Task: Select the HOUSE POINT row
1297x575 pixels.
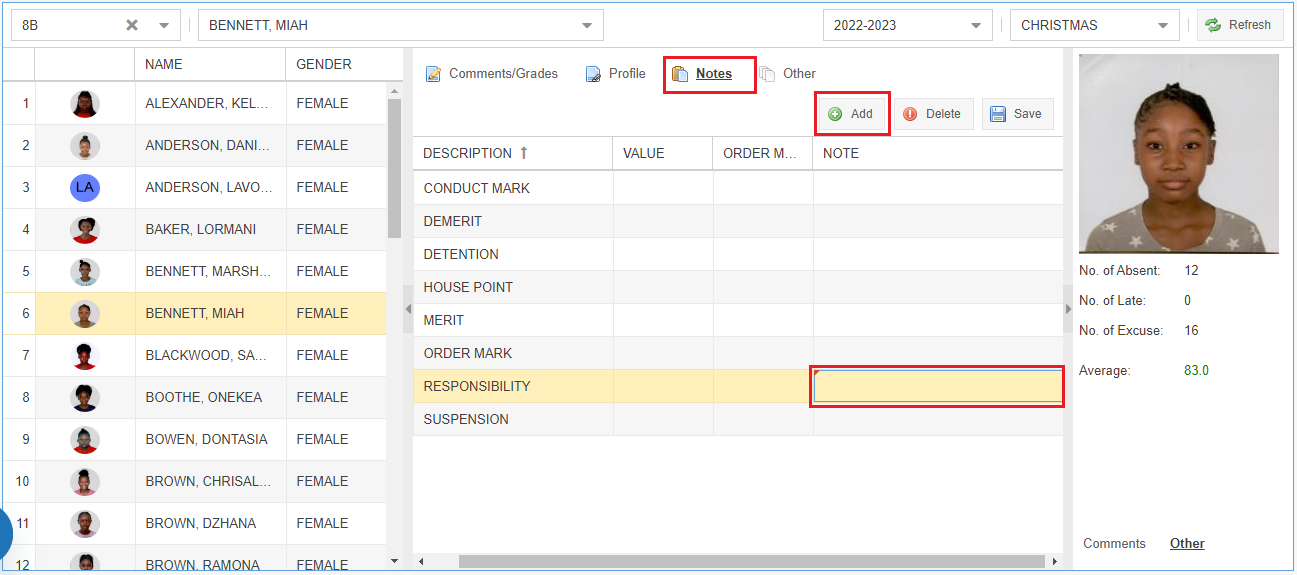Action: point(738,287)
